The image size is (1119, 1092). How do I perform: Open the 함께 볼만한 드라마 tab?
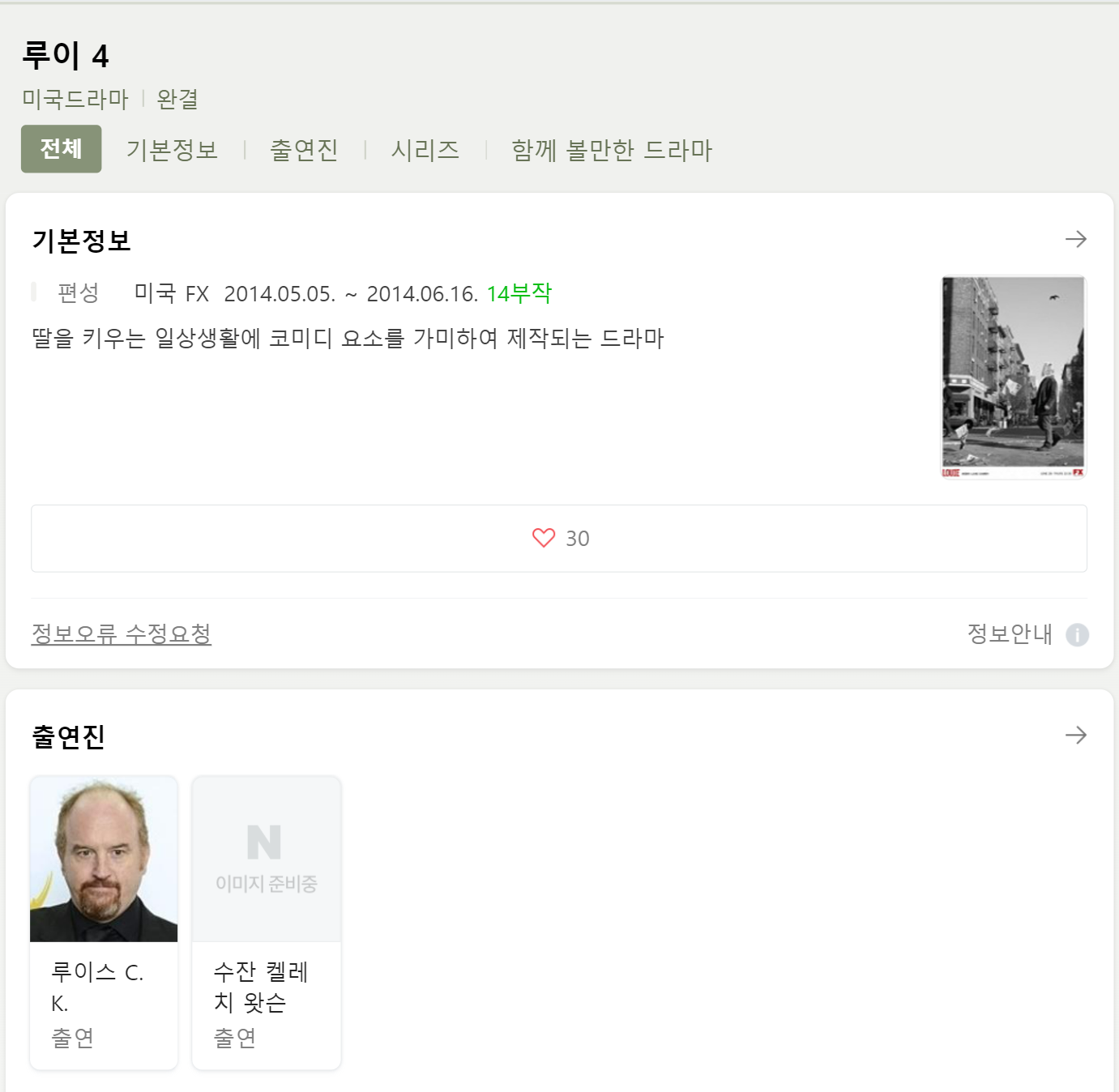[x=612, y=150]
